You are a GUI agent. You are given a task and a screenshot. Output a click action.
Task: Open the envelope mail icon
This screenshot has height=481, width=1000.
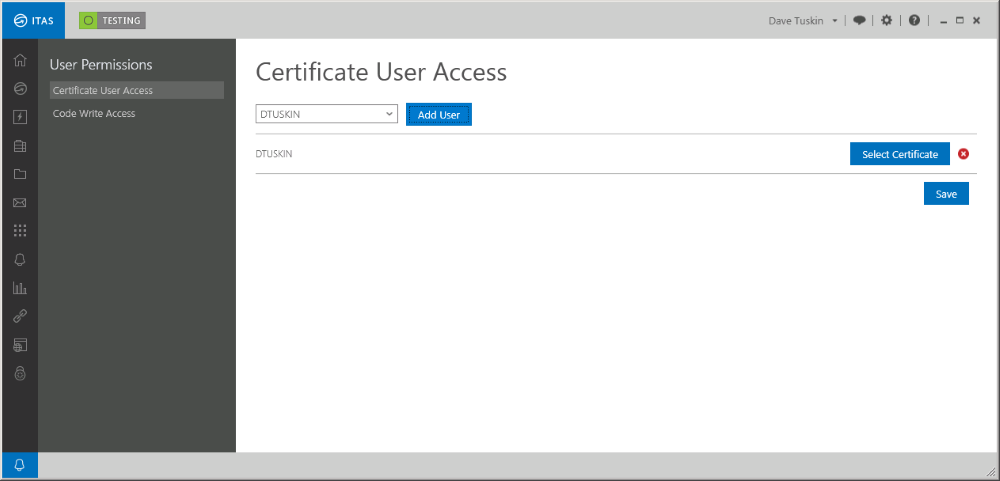[20, 203]
